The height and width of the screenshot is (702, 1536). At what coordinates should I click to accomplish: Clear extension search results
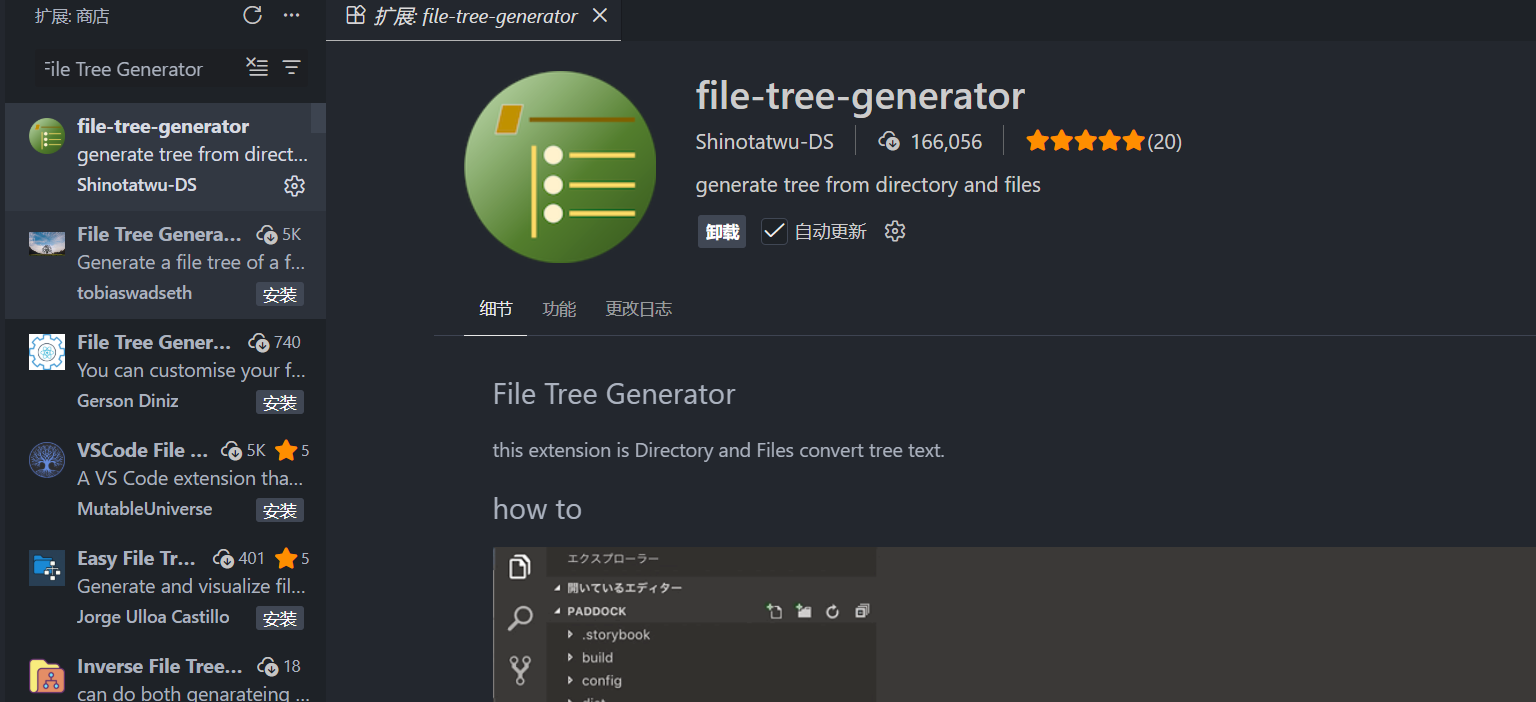pyautogui.click(x=257, y=67)
